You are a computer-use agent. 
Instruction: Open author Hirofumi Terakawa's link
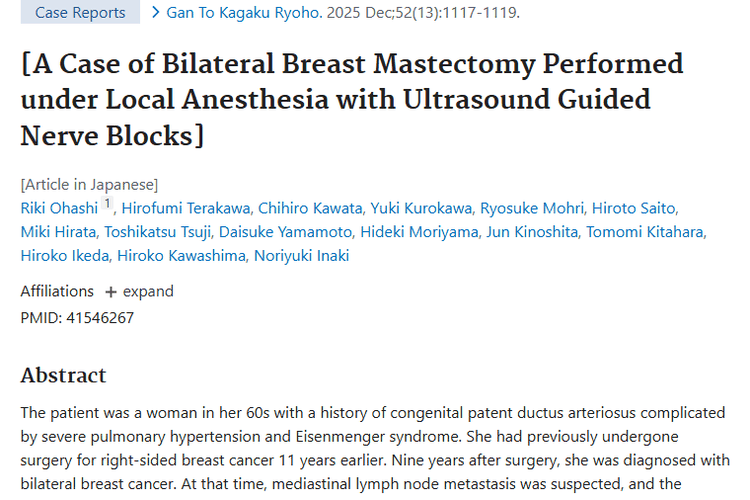(x=184, y=208)
